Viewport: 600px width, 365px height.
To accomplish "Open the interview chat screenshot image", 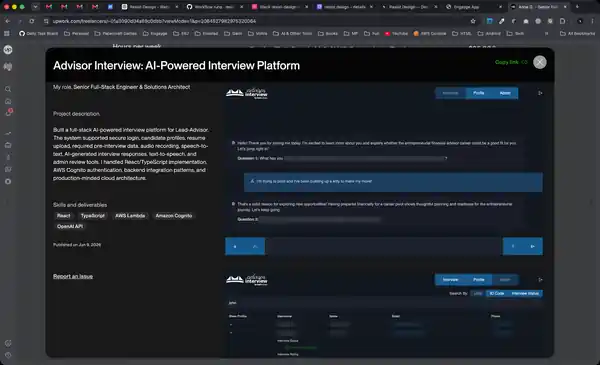I will pyautogui.click(x=384, y=170).
